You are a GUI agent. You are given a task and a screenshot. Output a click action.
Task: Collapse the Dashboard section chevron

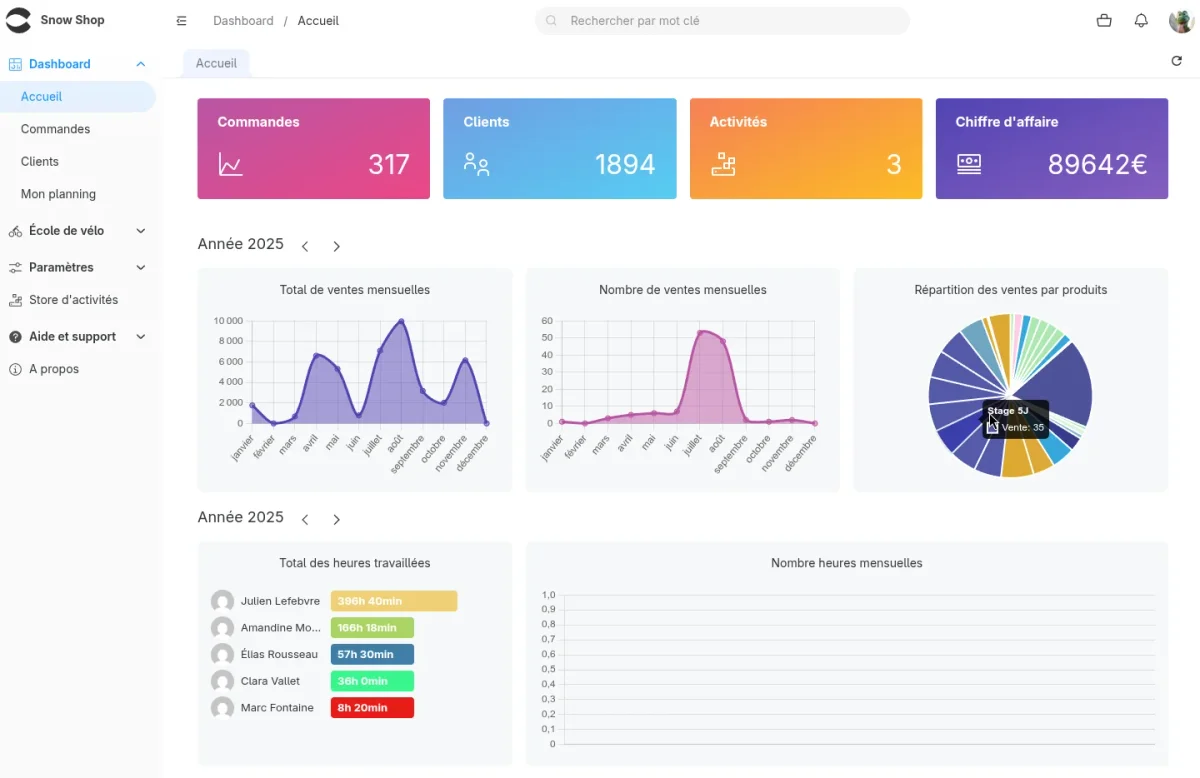[x=141, y=63]
